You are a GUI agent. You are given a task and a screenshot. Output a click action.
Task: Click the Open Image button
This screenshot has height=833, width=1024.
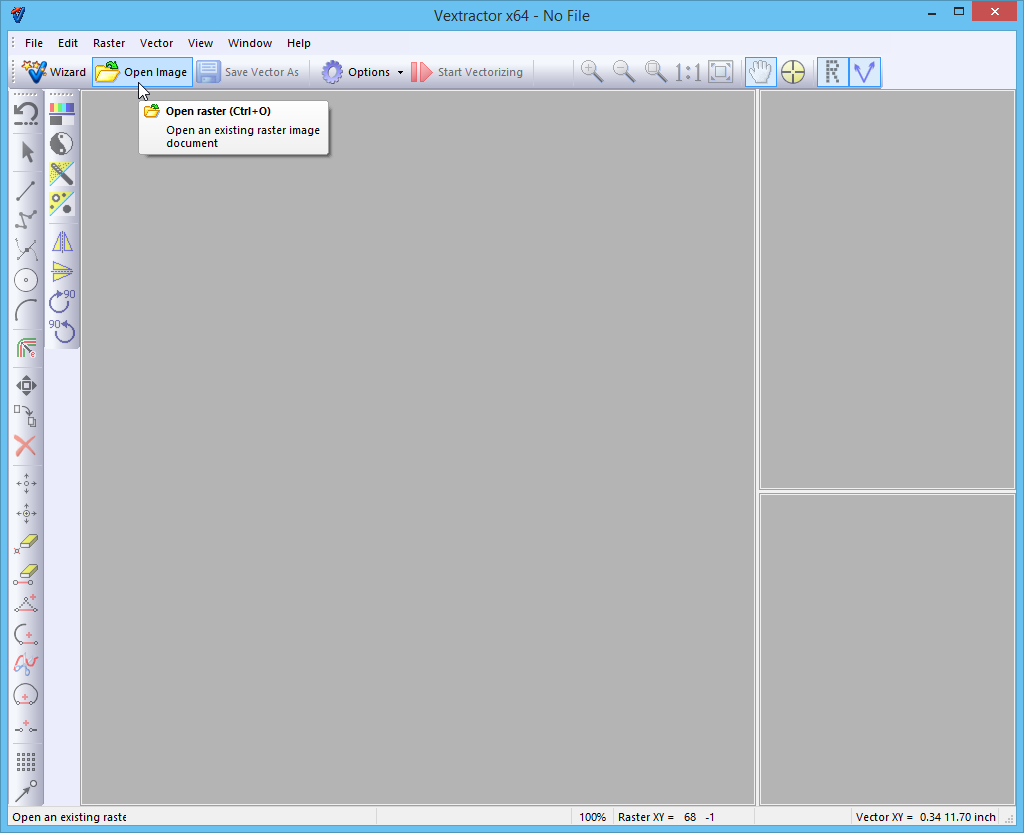tap(142, 72)
